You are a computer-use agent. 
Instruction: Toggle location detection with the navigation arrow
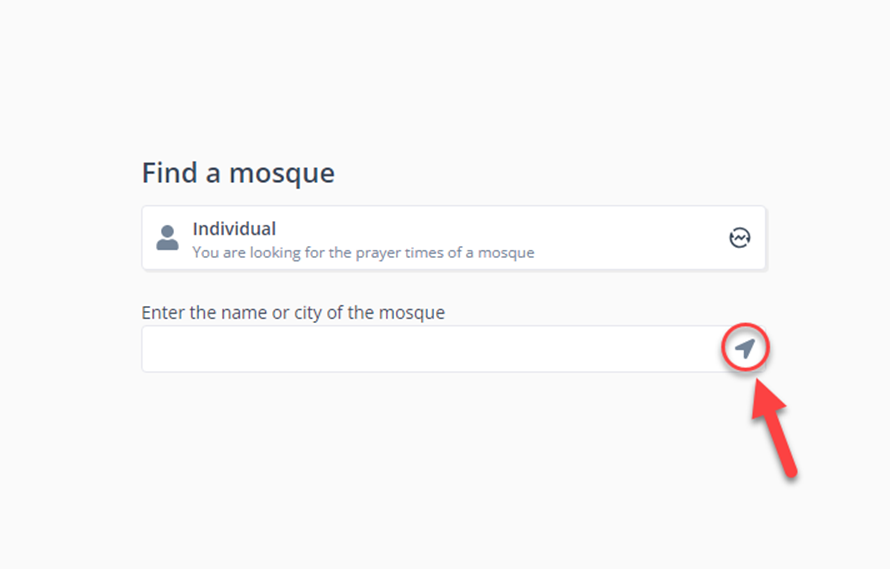coord(744,348)
